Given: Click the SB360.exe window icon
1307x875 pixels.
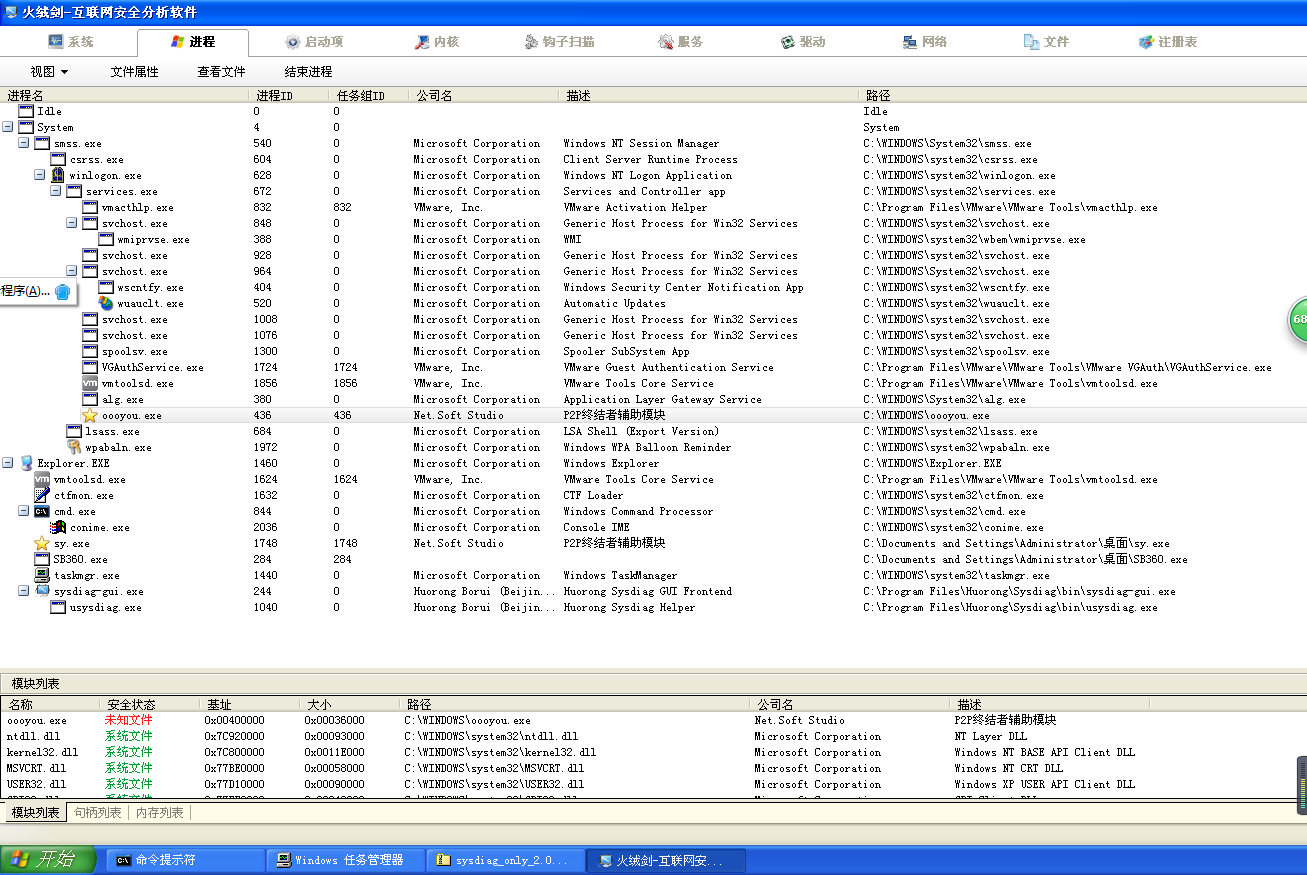Looking at the screenshot, I should point(42,559).
